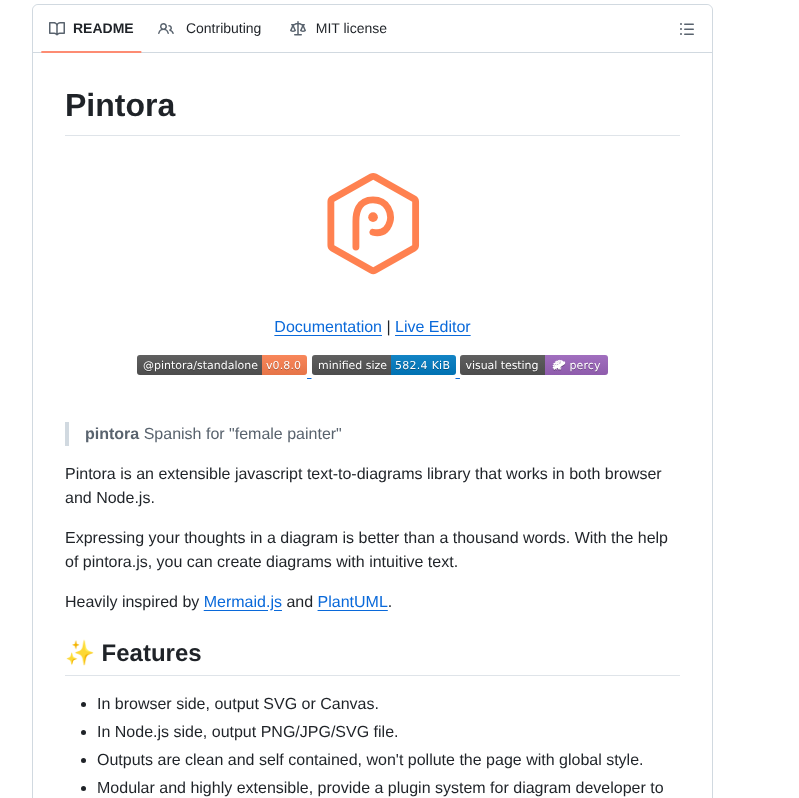Click the sparkles emoji next to Features

pyautogui.click(x=79, y=653)
